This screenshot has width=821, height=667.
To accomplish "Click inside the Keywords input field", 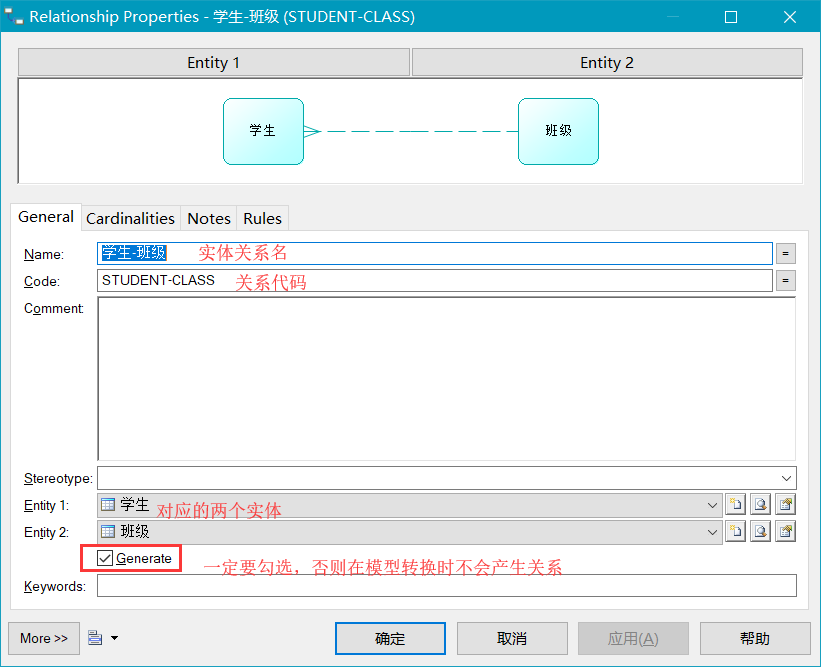I will (x=400, y=586).
